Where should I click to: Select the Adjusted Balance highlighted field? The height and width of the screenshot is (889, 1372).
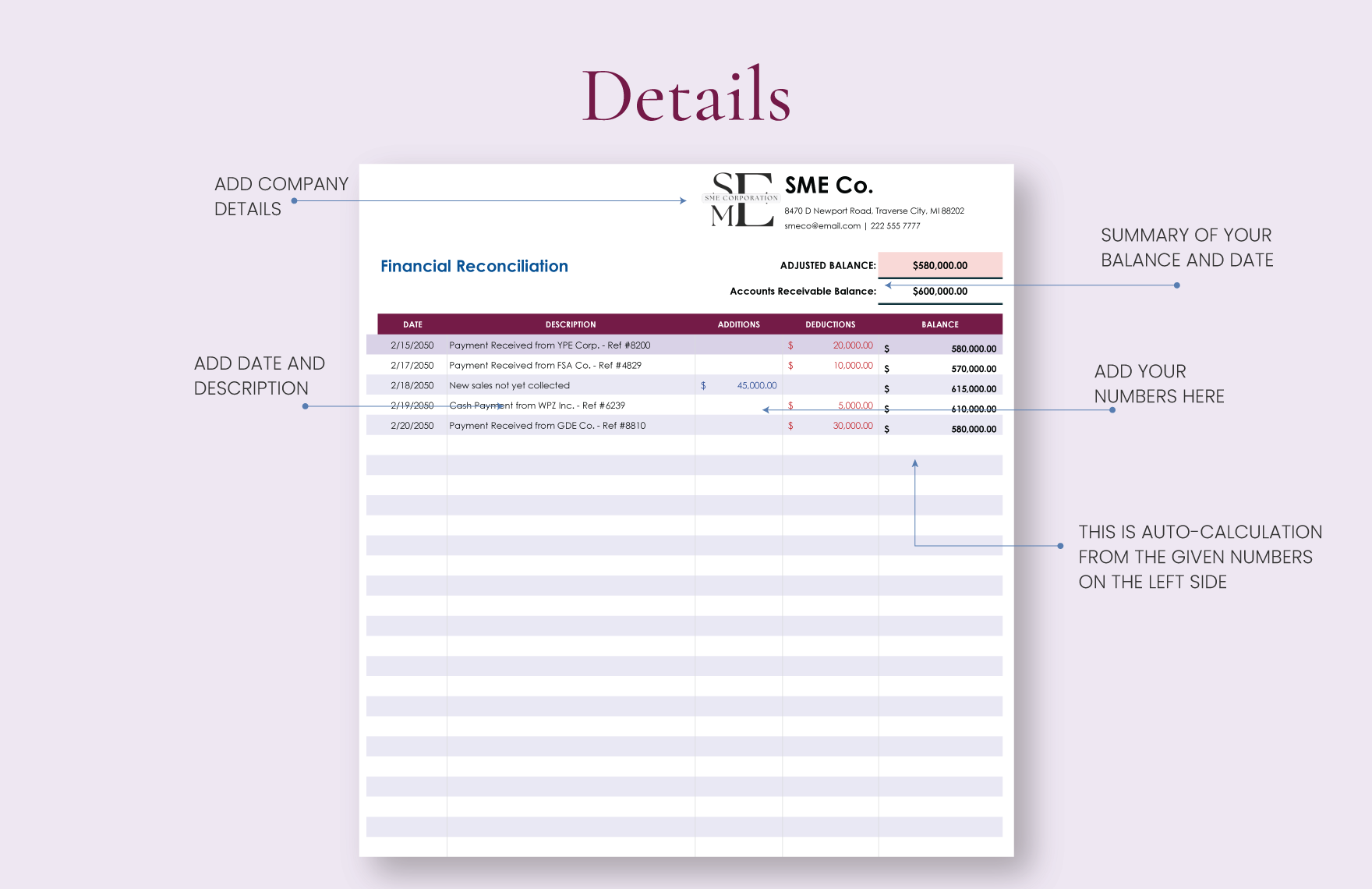coord(939,265)
